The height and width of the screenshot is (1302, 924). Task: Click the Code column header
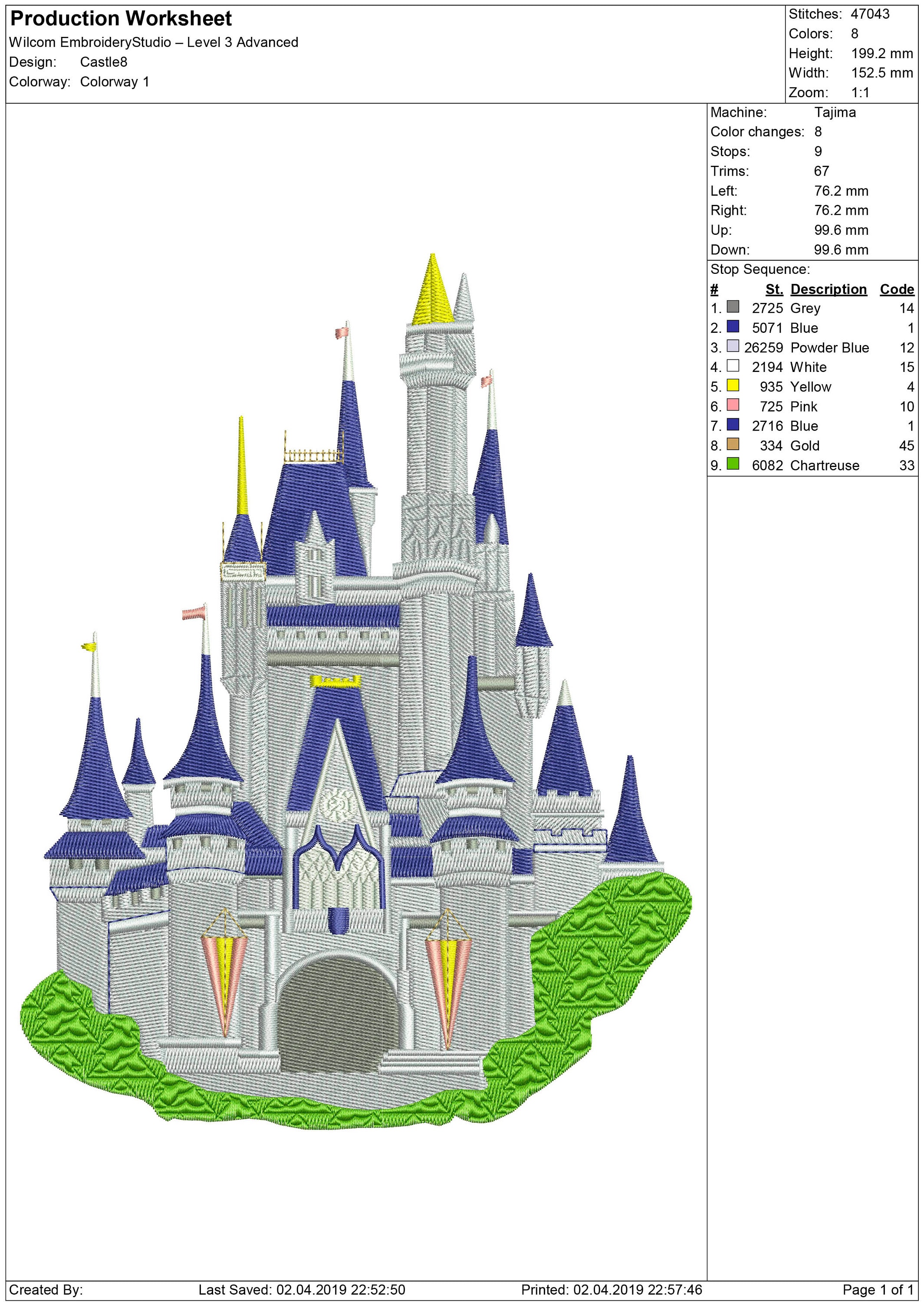(x=897, y=289)
